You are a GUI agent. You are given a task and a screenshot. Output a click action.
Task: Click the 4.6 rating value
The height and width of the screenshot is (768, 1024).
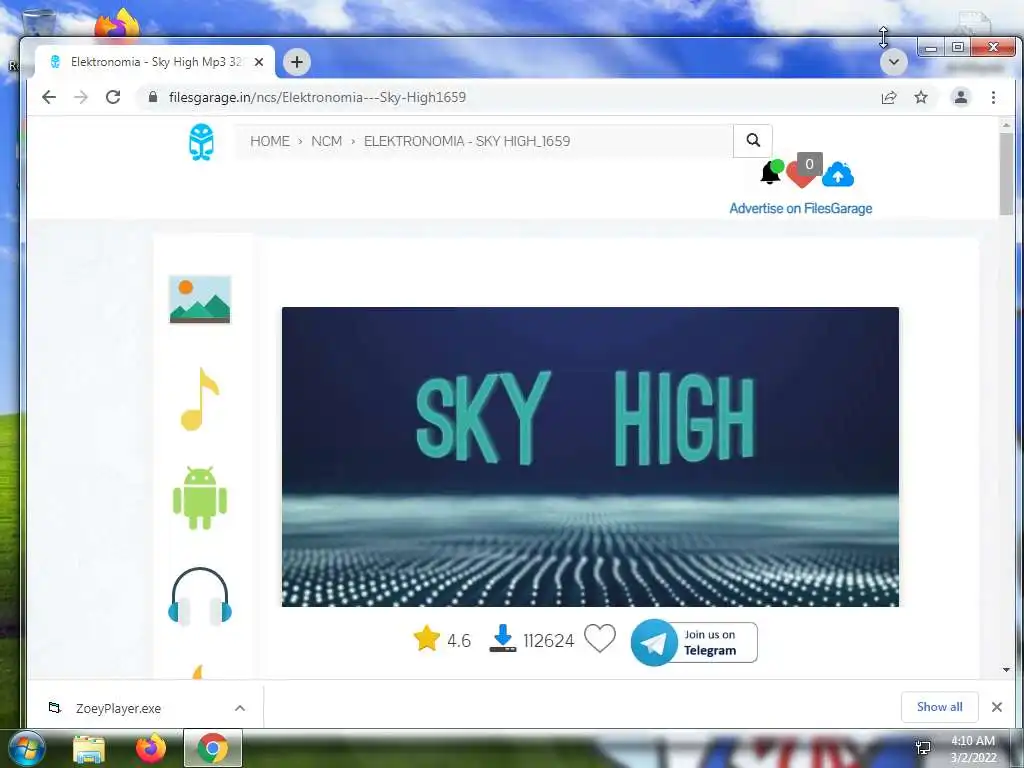(458, 641)
